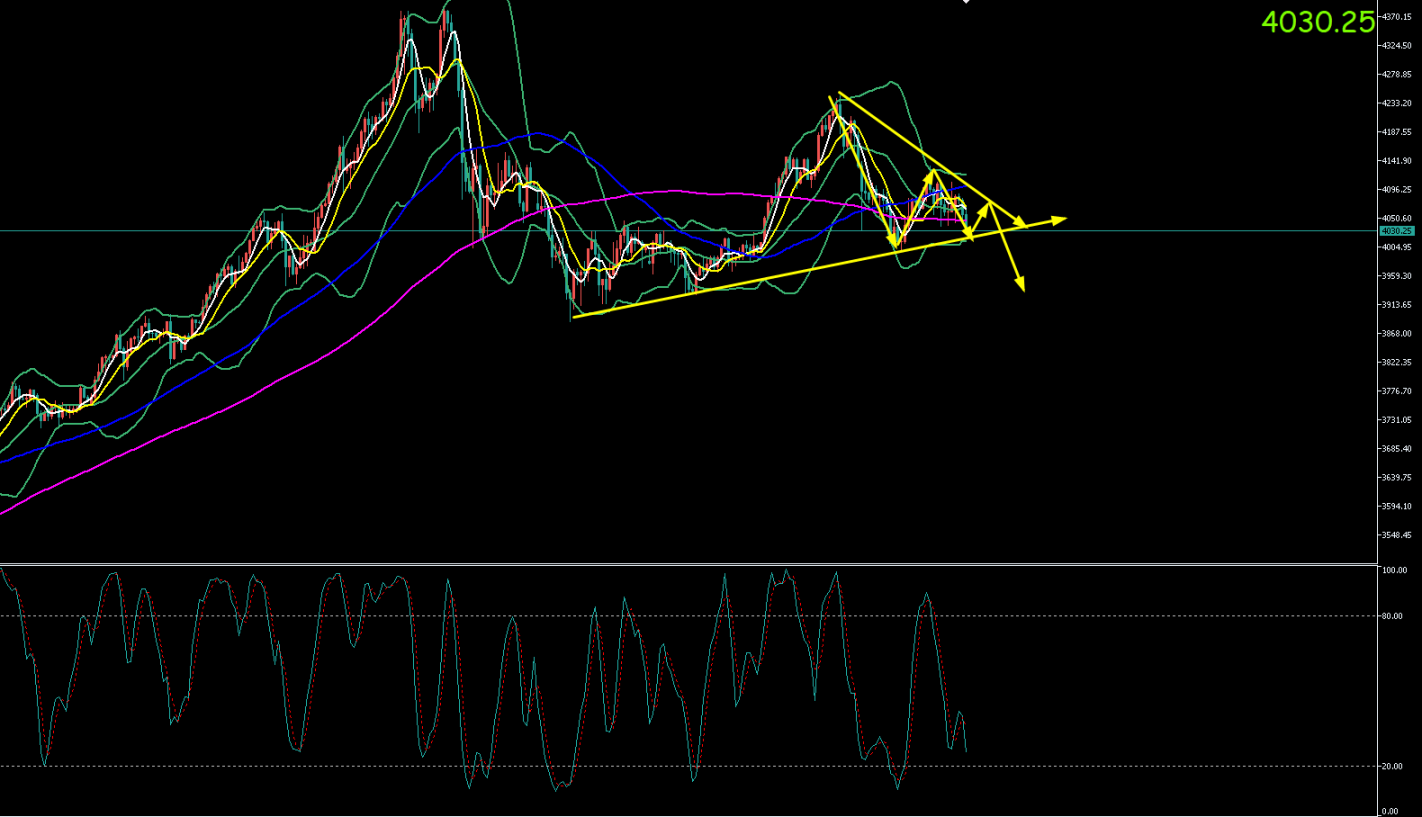Click the oscillator's 20.00 level label
The image size is (1422, 817).
pyautogui.click(x=1391, y=766)
